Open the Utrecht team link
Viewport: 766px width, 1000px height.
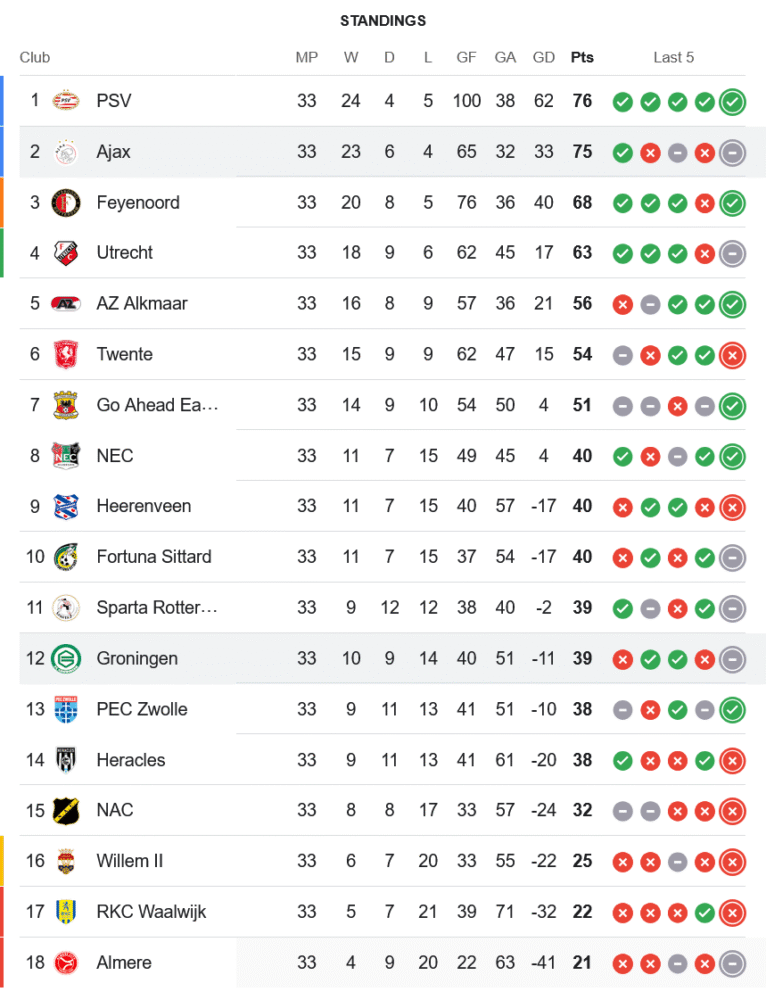click(124, 253)
